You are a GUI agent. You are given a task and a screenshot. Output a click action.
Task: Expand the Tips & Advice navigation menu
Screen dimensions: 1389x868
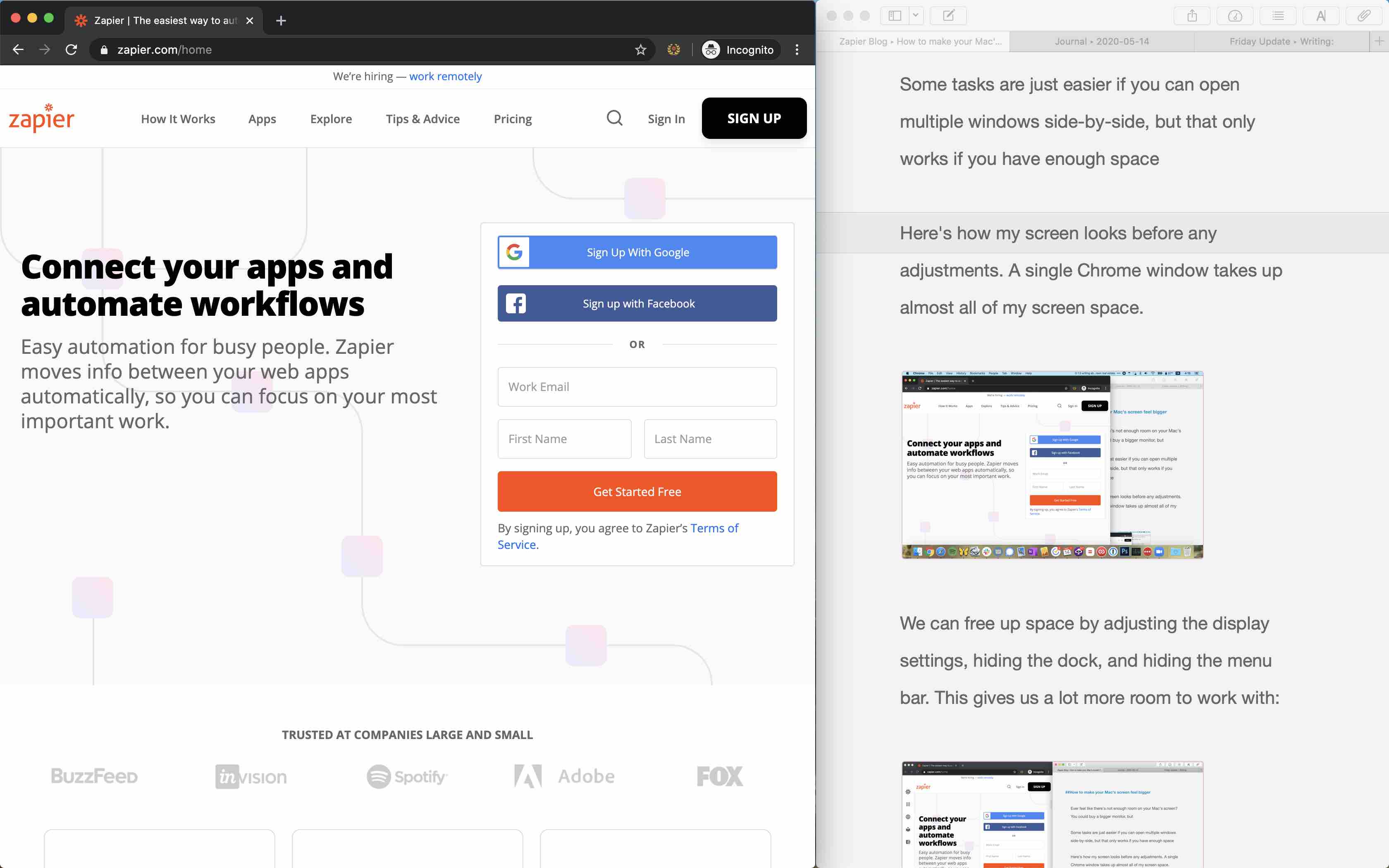tap(422, 118)
